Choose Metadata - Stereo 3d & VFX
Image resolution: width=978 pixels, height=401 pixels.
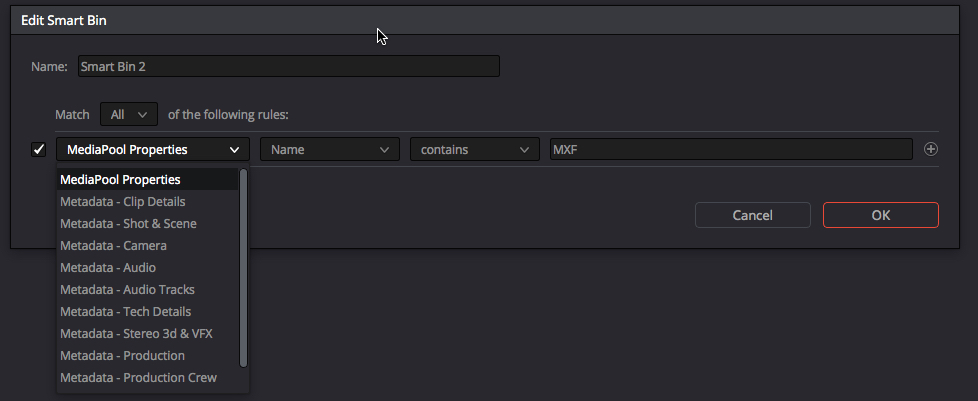[x=136, y=334]
